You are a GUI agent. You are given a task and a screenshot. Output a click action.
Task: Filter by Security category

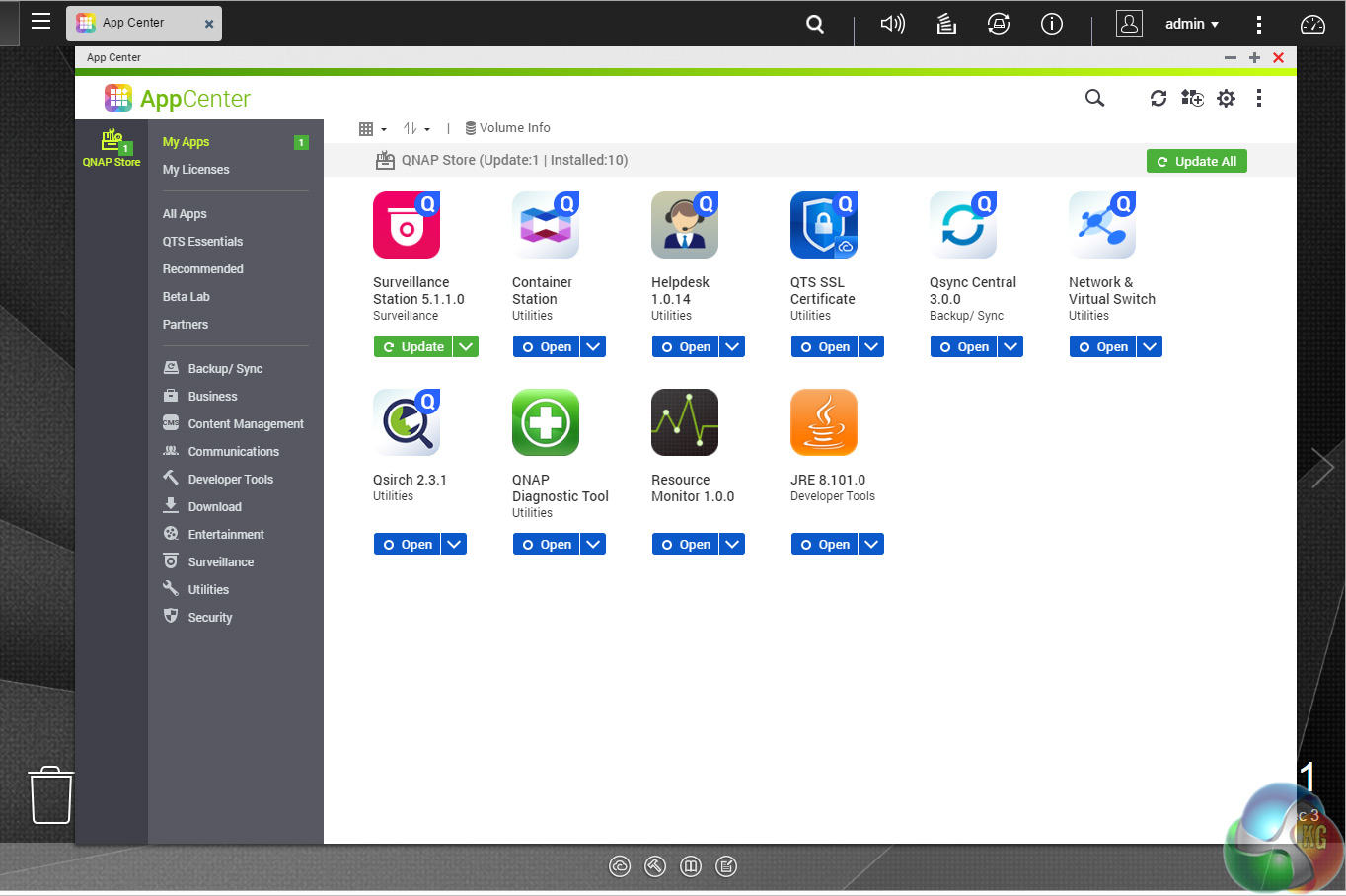click(197, 618)
